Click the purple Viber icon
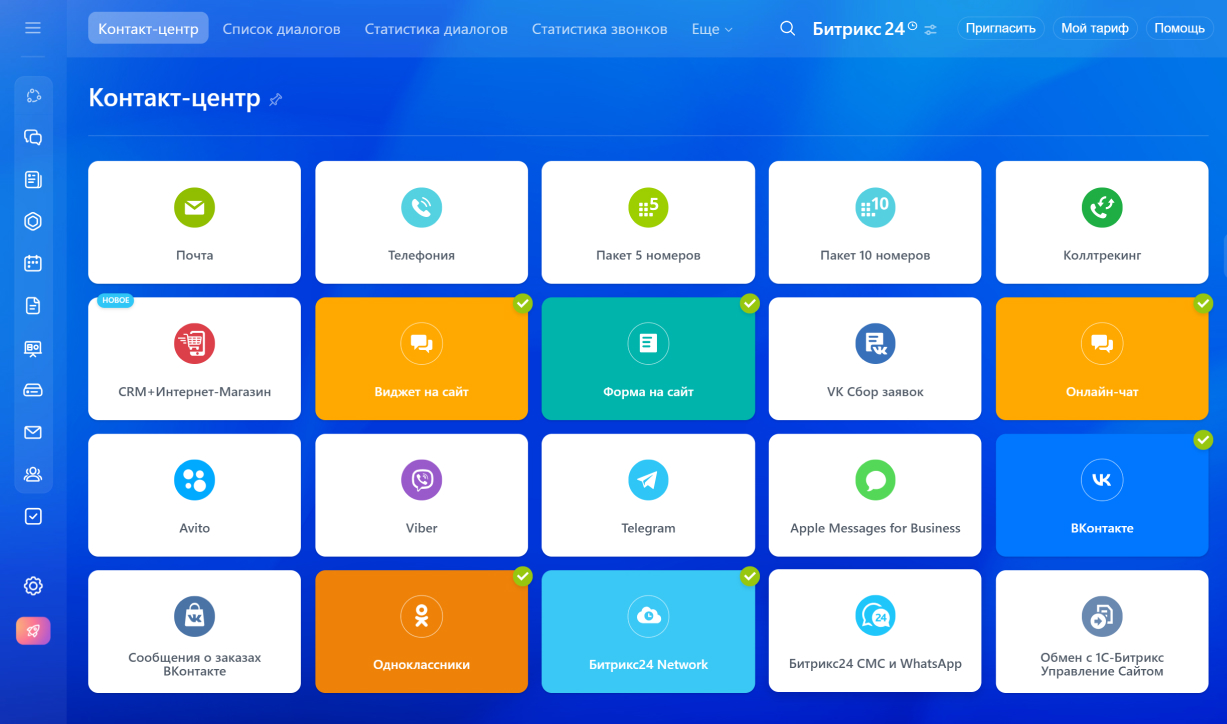Viewport: 1227px width, 724px height. coord(421,480)
